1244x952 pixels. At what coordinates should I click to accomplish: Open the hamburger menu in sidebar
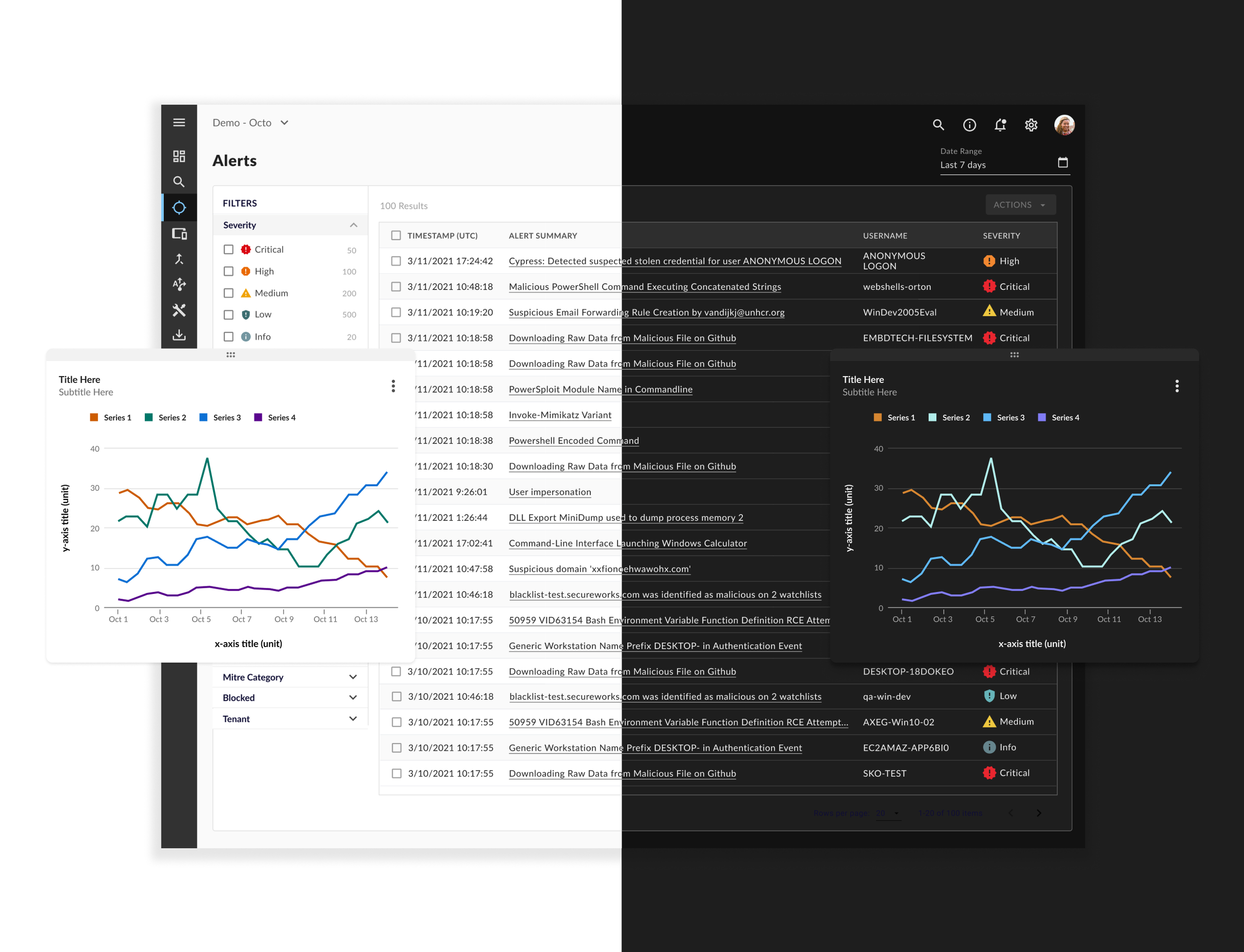point(179,122)
